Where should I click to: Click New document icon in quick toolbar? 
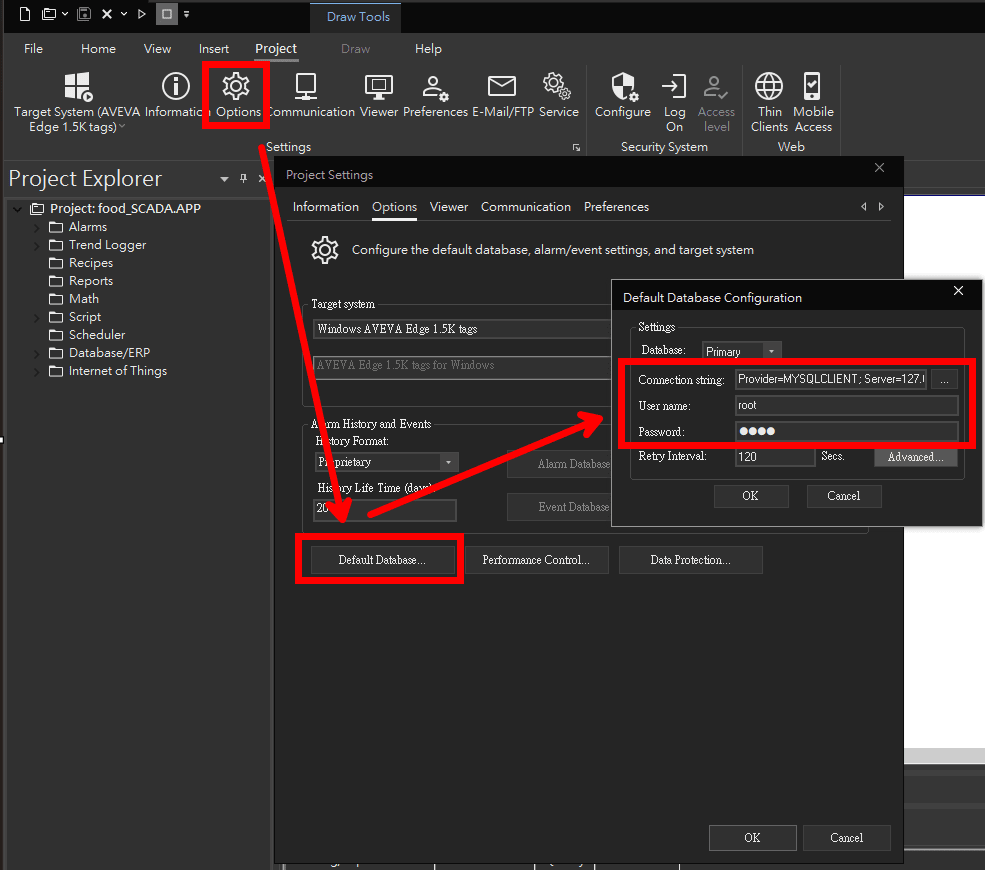tap(24, 14)
